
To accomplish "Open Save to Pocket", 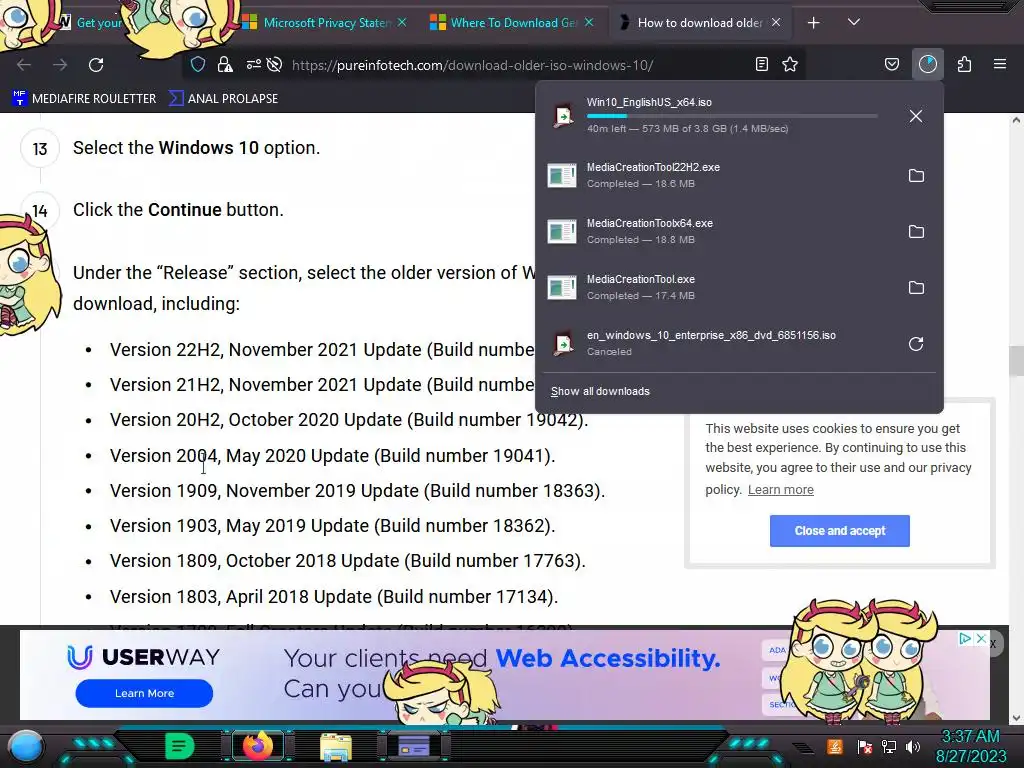I will coord(891,64).
